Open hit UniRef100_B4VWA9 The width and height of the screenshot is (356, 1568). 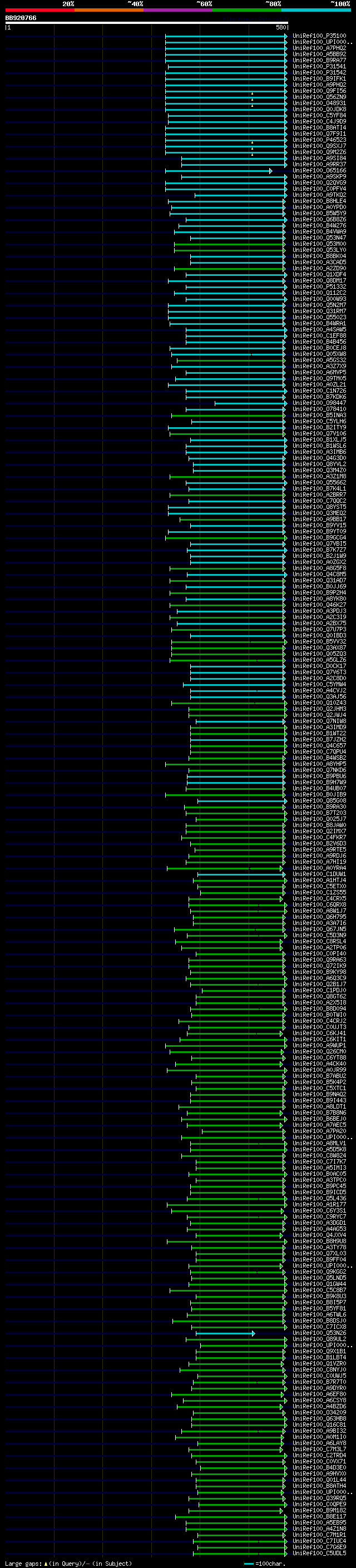[319, 231]
